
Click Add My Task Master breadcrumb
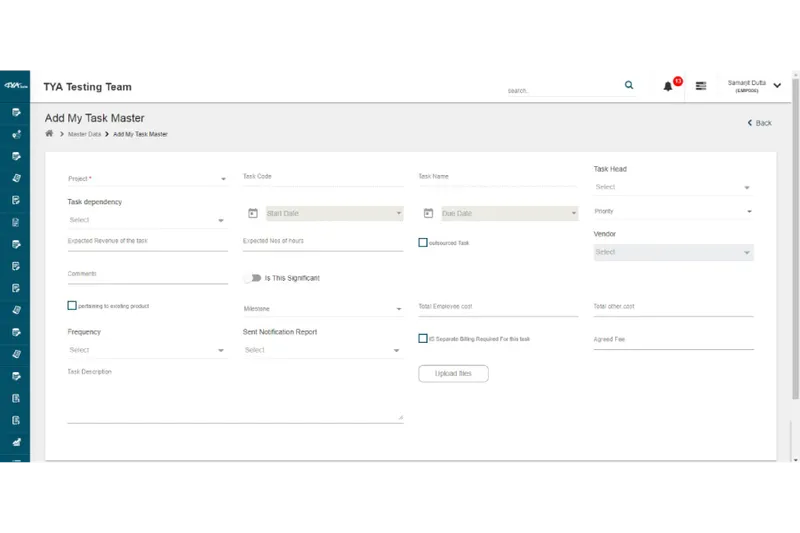point(140,134)
